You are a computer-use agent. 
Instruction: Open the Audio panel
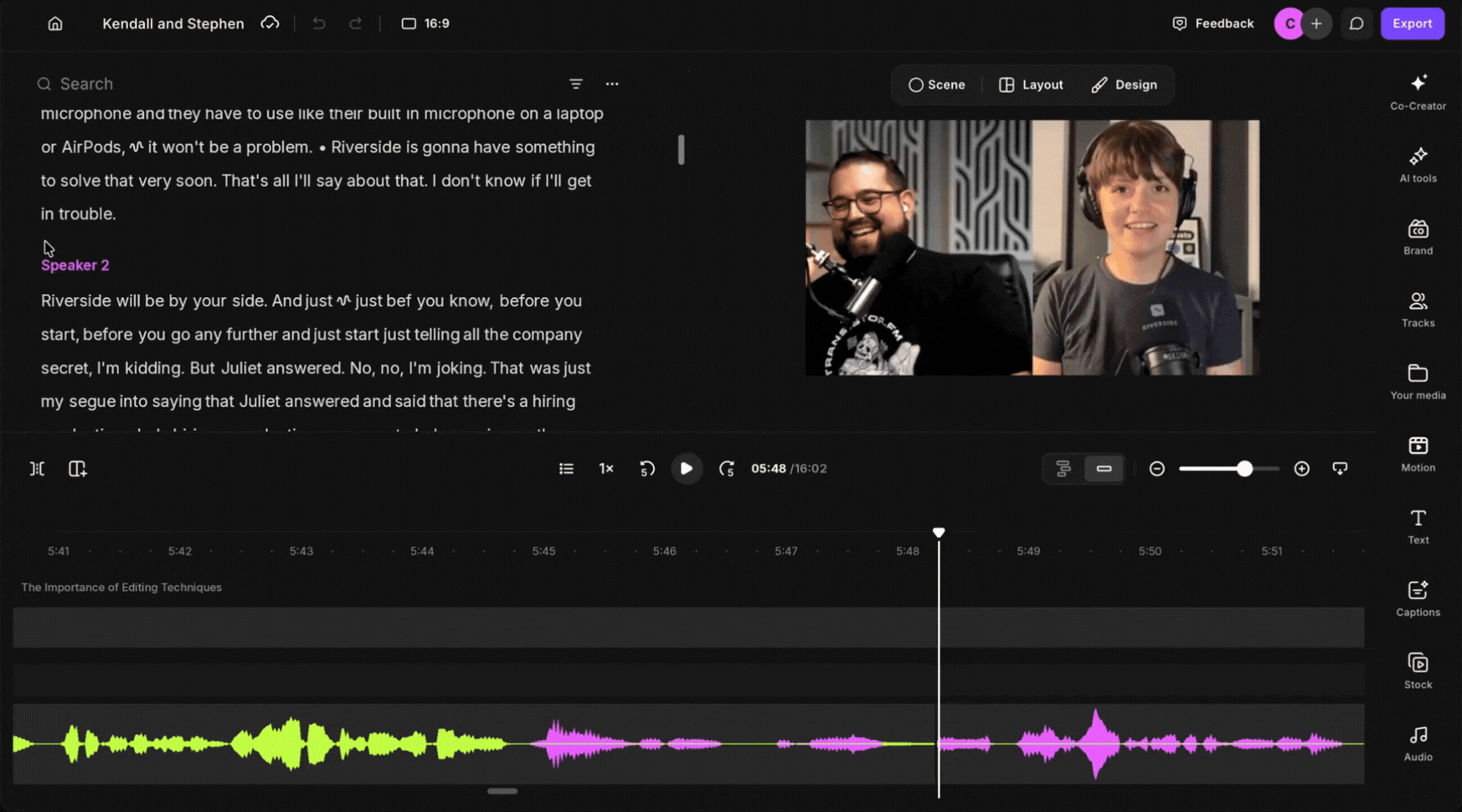coord(1418,743)
